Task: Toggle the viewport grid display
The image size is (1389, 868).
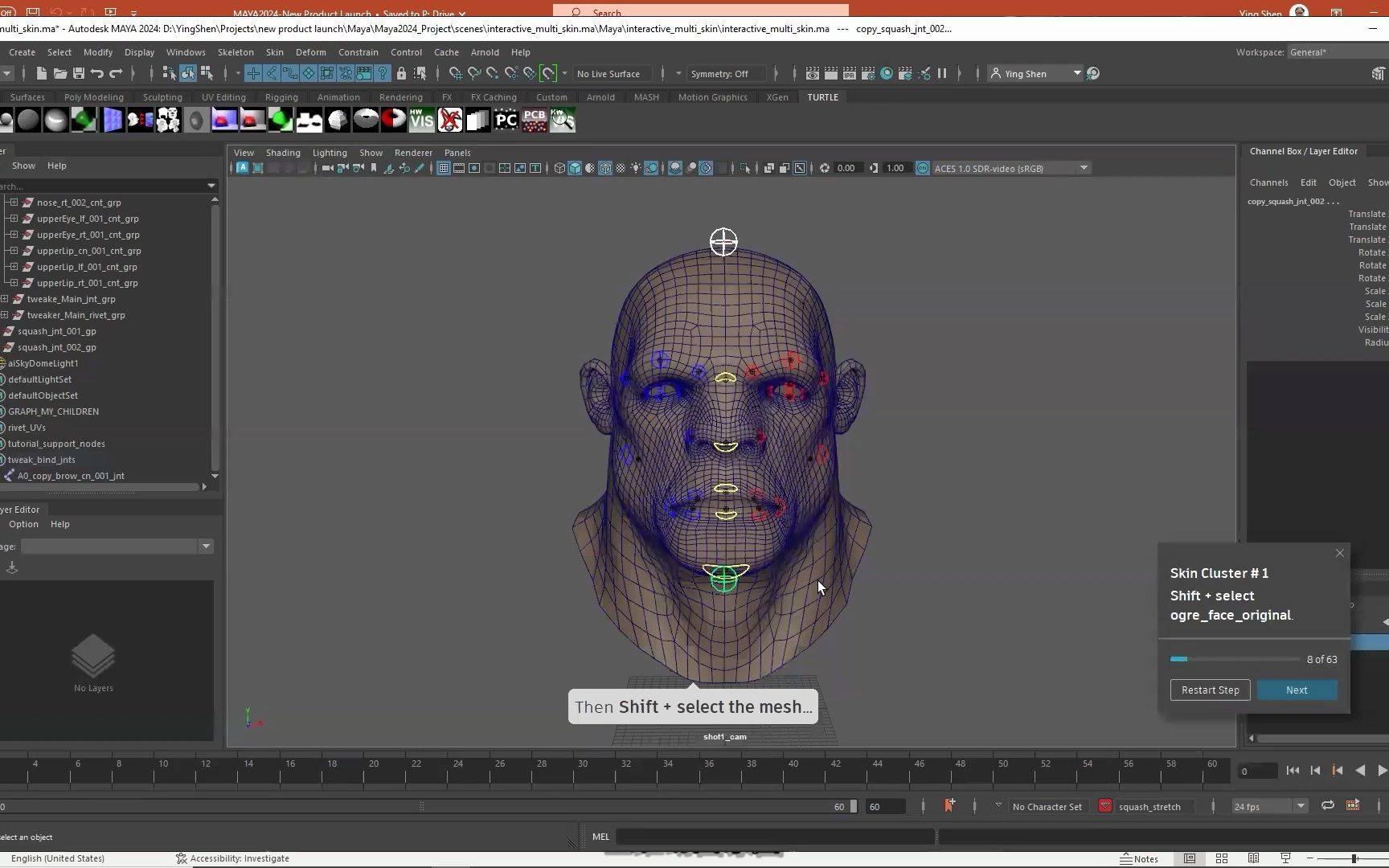Action: click(443, 168)
